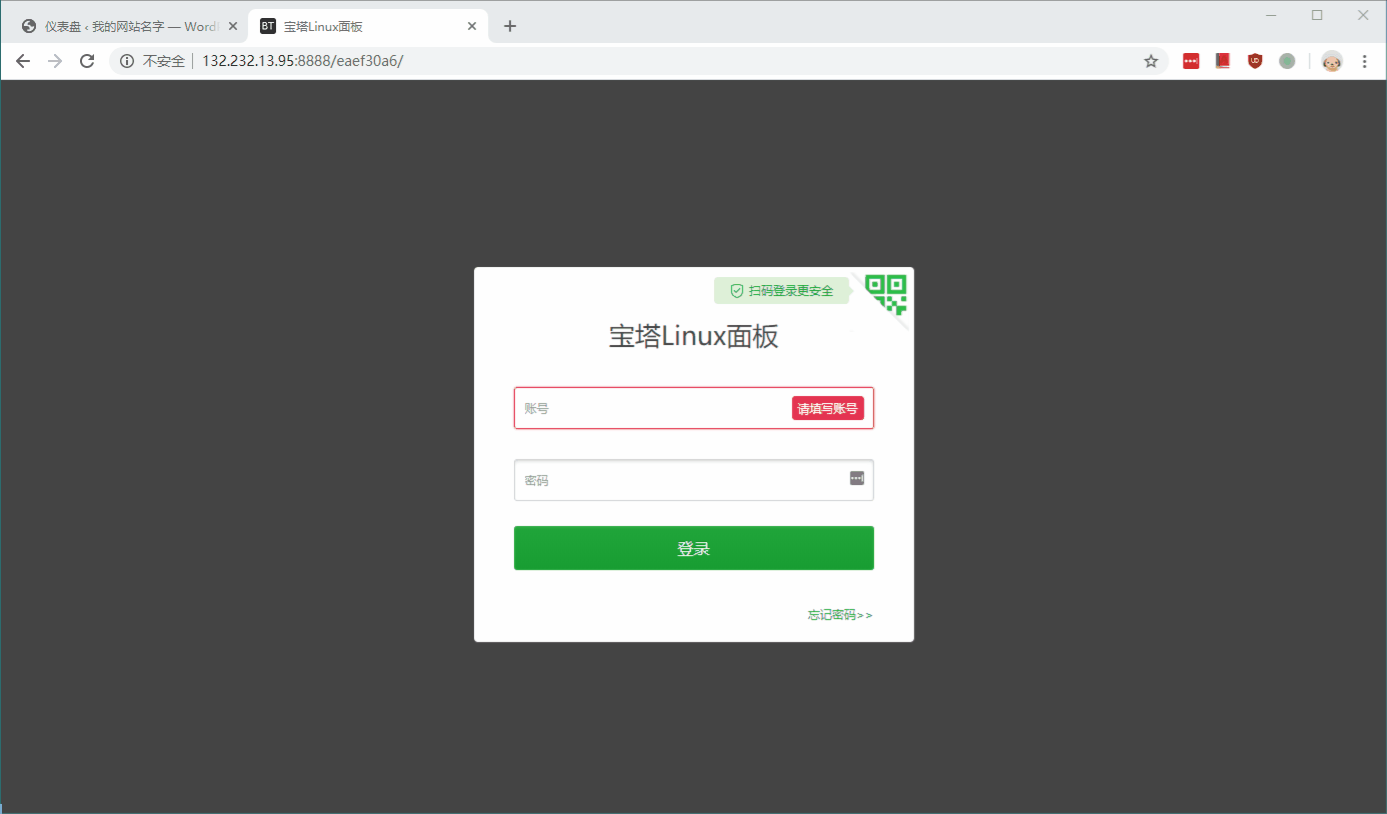The image size is (1387, 814).
Task: Focus the 密码 input field
Action: 694,480
